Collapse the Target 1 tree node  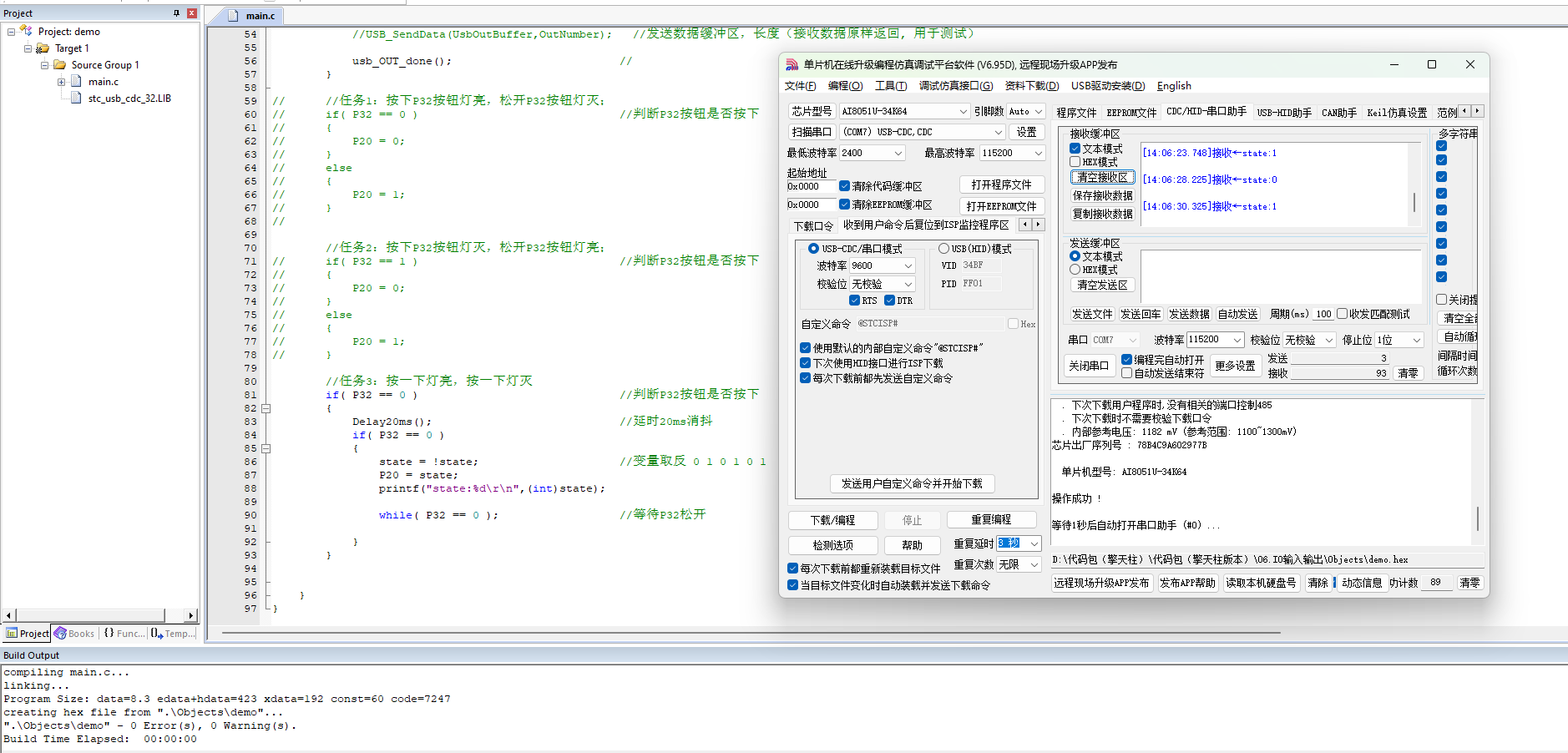pos(28,48)
